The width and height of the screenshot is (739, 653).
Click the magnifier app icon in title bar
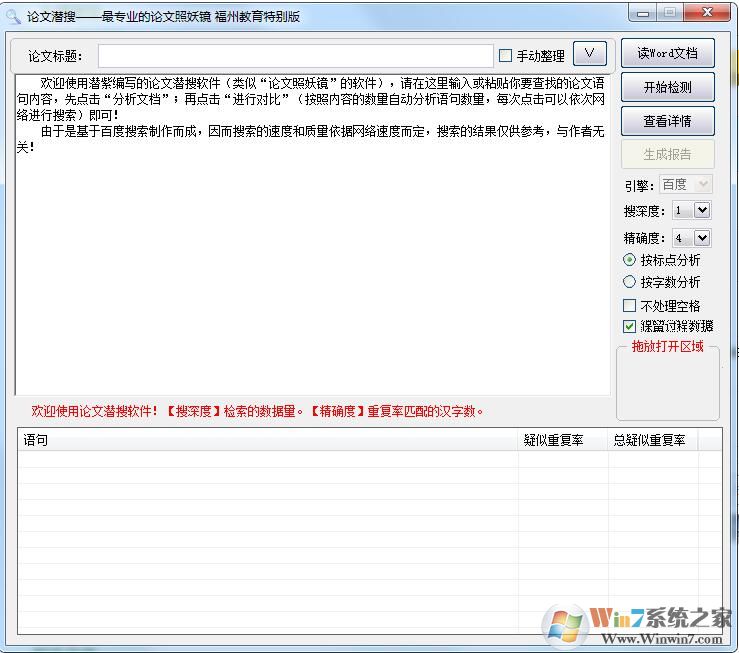pos(14,16)
